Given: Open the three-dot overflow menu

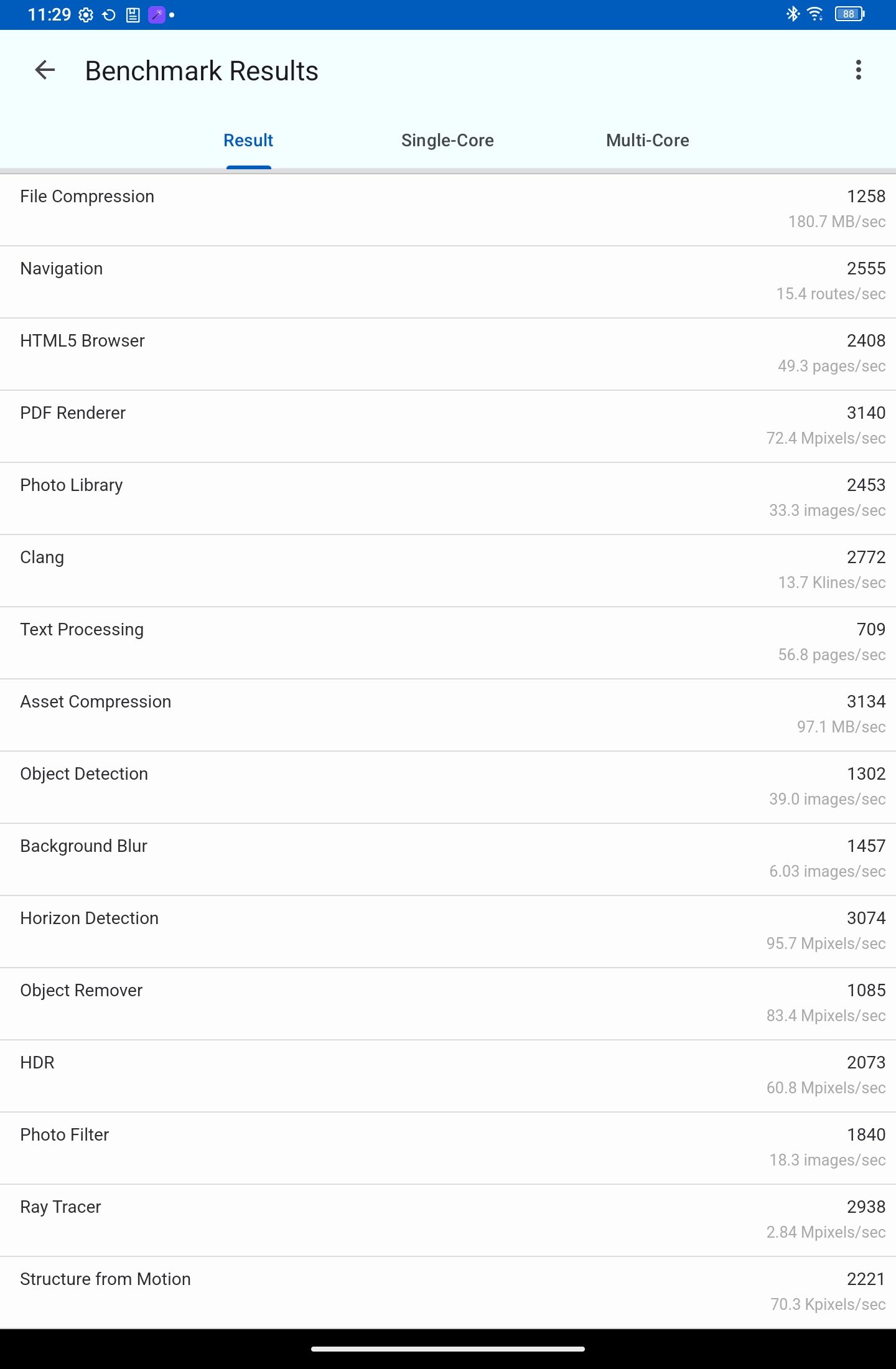Looking at the screenshot, I should (x=859, y=70).
